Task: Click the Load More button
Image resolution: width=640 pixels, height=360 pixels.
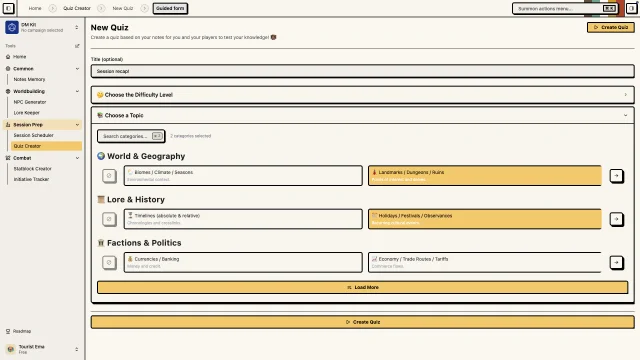Action: pyautogui.click(x=362, y=287)
